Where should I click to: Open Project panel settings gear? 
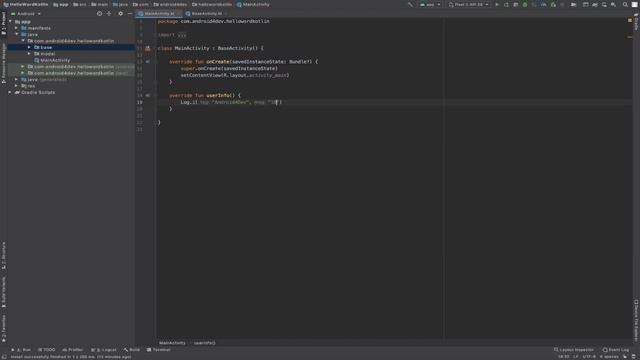pos(120,13)
